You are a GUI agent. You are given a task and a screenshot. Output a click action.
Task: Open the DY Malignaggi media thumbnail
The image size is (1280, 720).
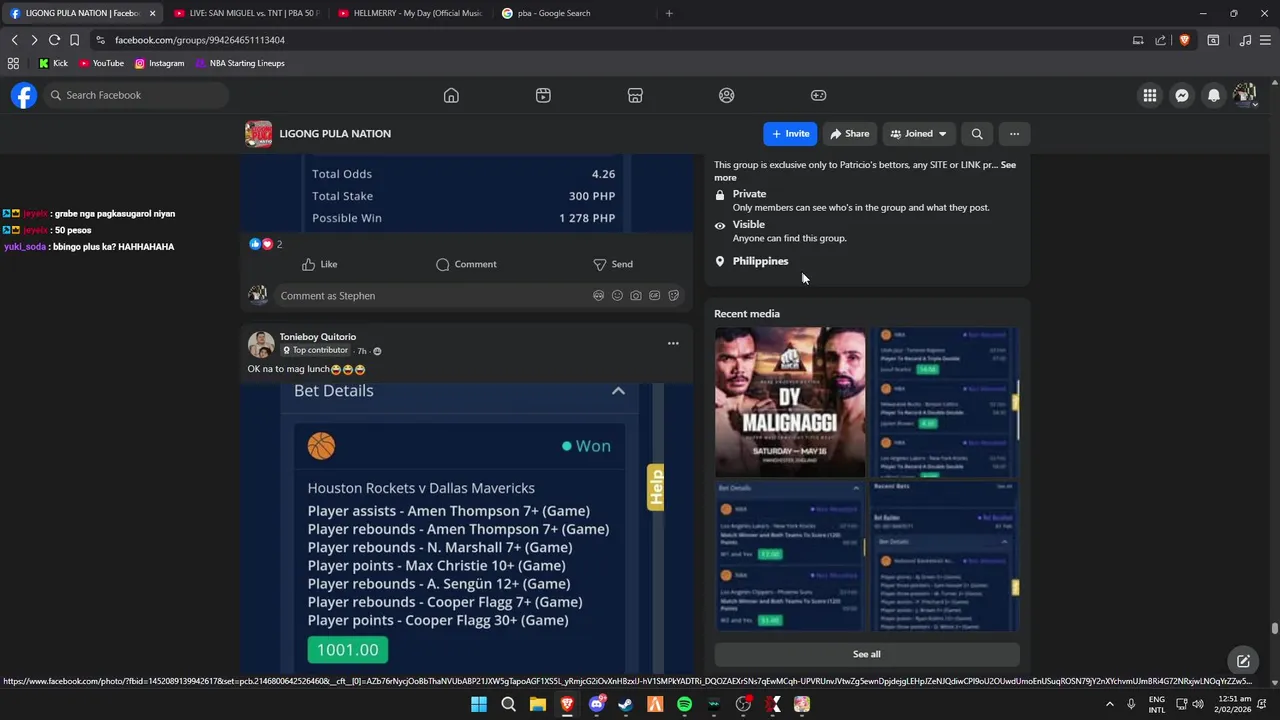click(790, 402)
